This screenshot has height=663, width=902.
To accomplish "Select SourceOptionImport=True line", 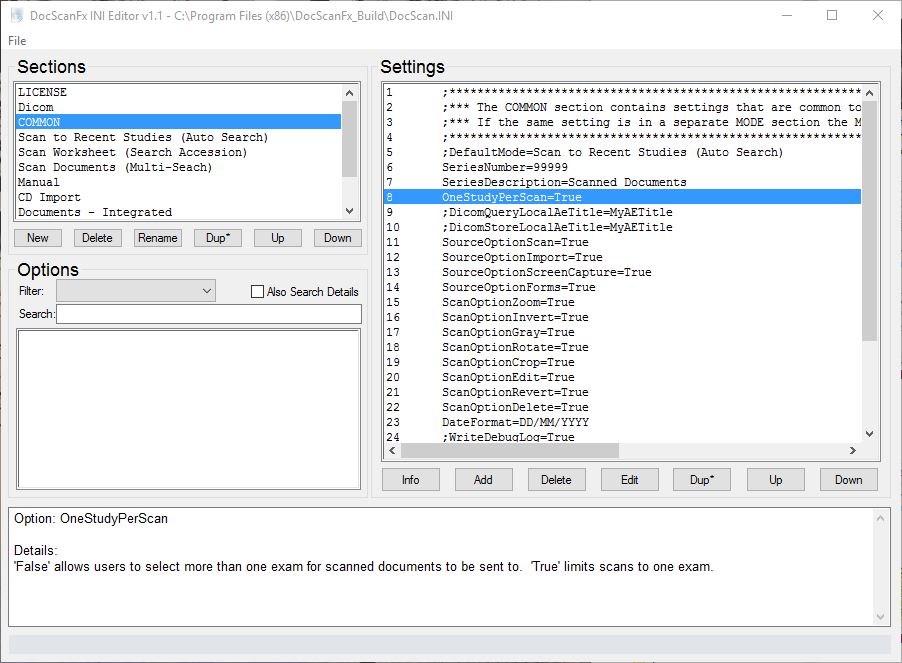I will 622,256.
